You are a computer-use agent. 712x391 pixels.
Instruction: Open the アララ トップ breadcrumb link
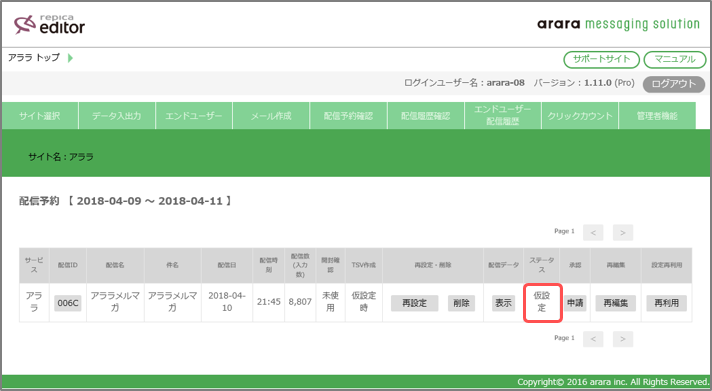(34, 58)
